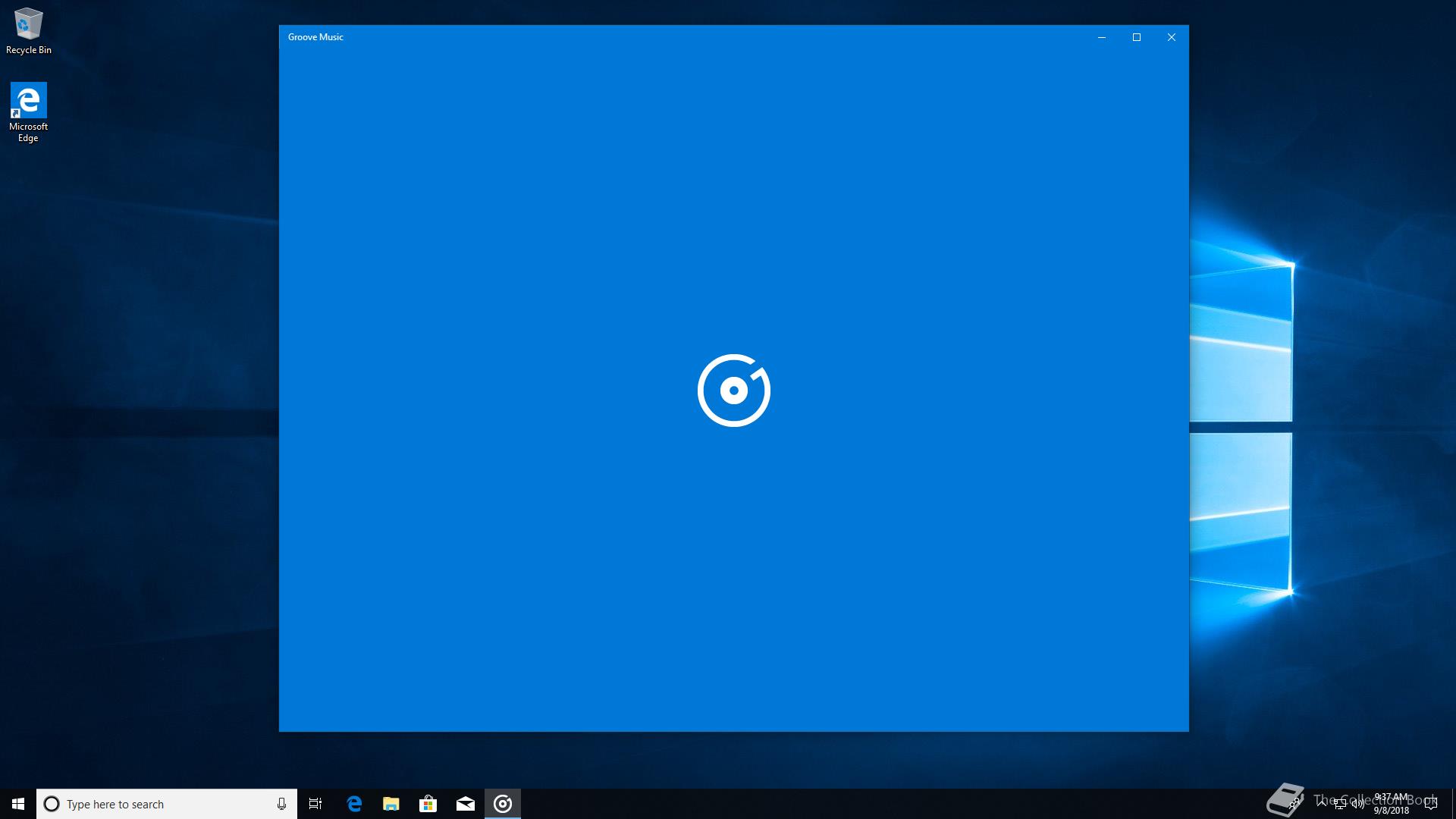The height and width of the screenshot is (819, 1456).
Task: Open File Explorer from the taskbar
Action: (x=391, y=804)
